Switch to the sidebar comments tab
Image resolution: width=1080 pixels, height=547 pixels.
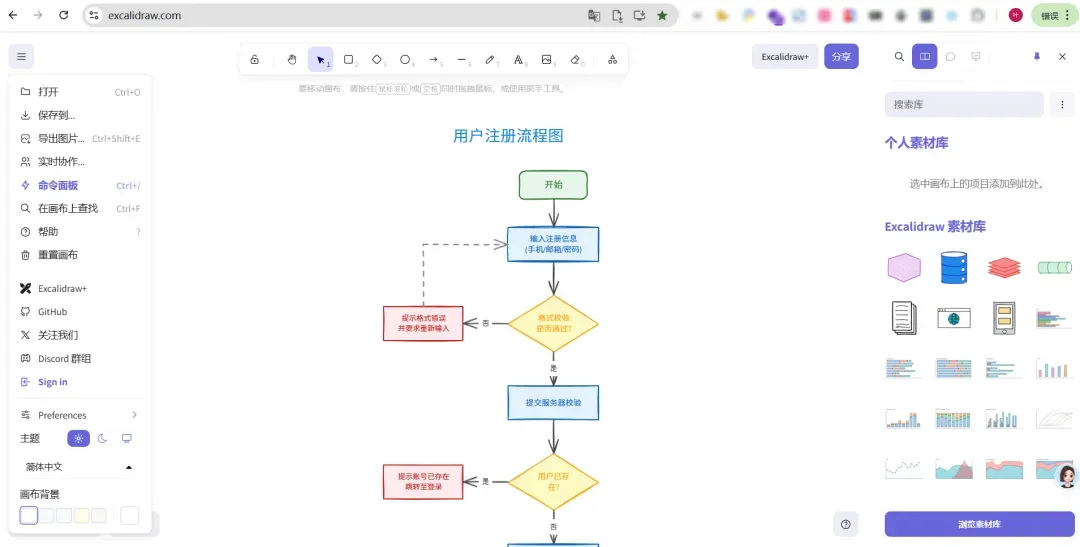[951, 56]
